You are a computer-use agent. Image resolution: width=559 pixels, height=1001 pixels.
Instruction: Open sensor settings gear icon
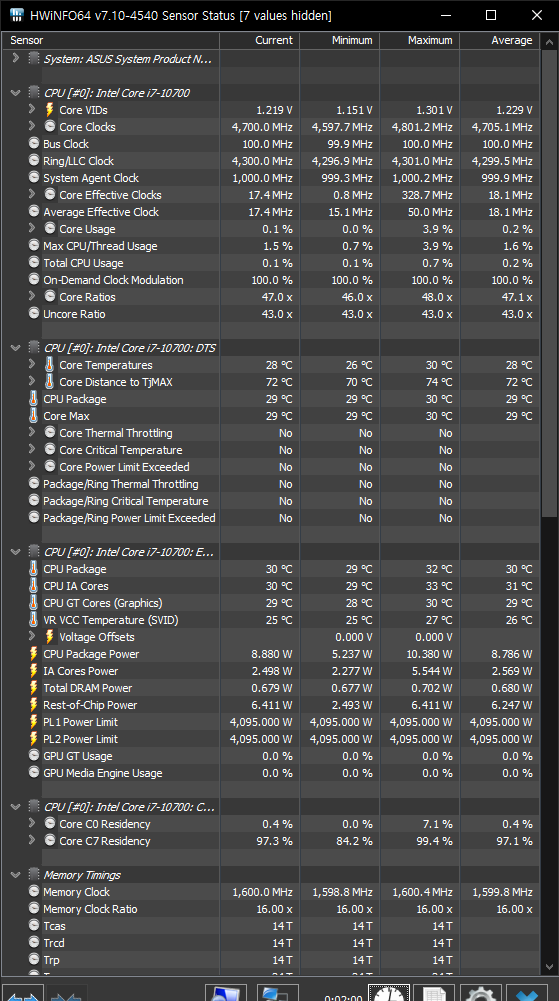click(481, 993)
